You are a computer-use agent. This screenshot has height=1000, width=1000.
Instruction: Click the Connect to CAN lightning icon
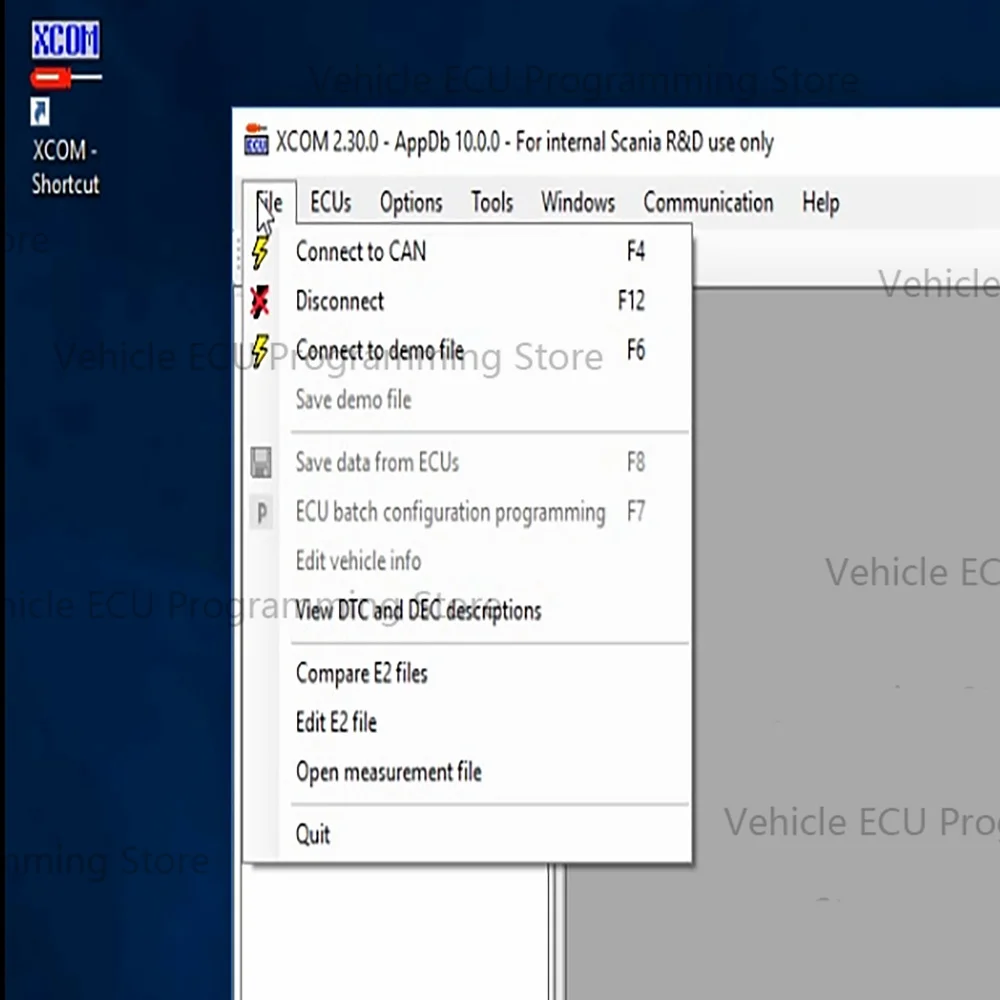click(260, 252)
